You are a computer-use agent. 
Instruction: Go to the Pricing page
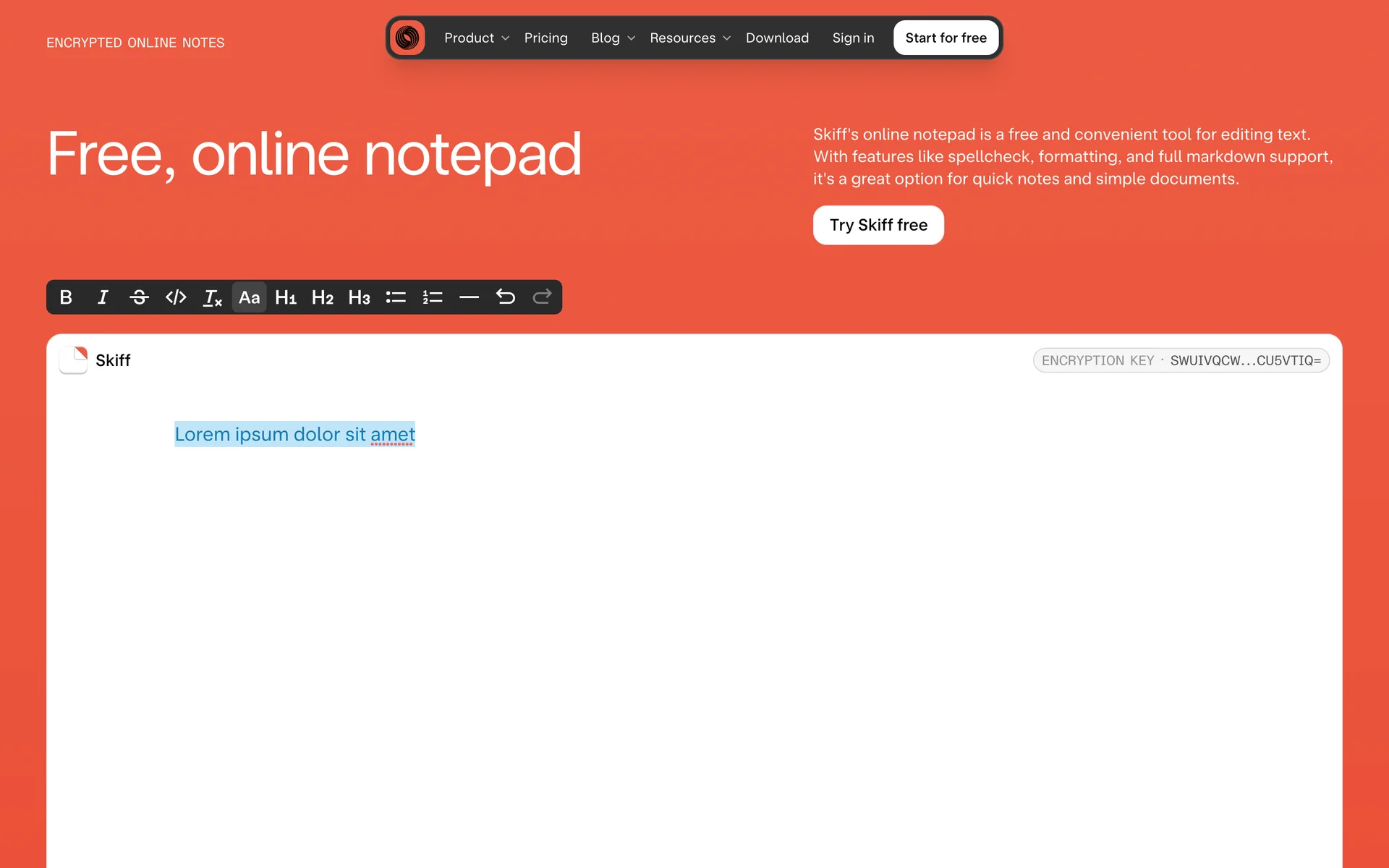click(x=545, y=38)
